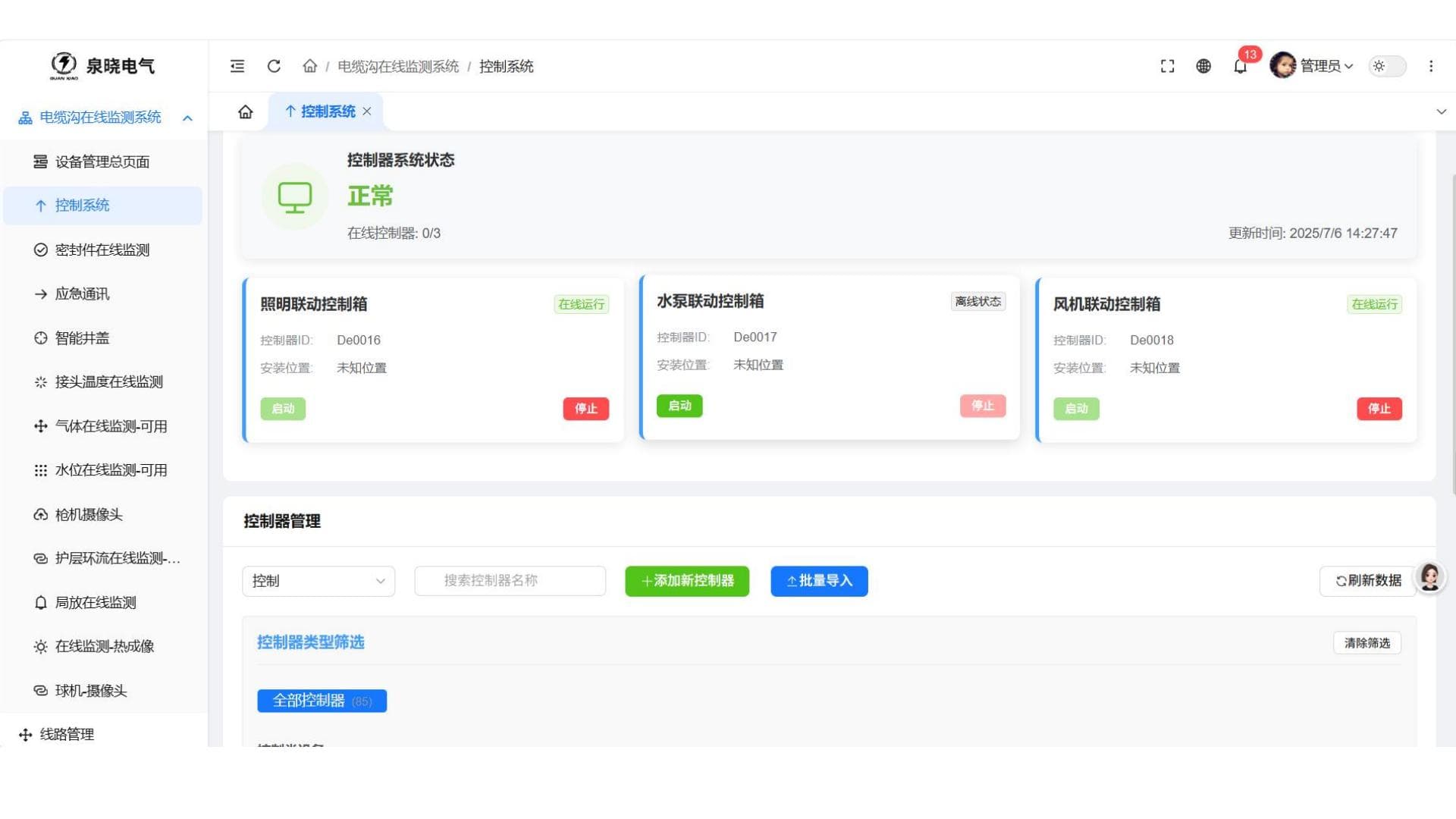
Task: Open 智能井盖 menu item
Action: (102, 338)
